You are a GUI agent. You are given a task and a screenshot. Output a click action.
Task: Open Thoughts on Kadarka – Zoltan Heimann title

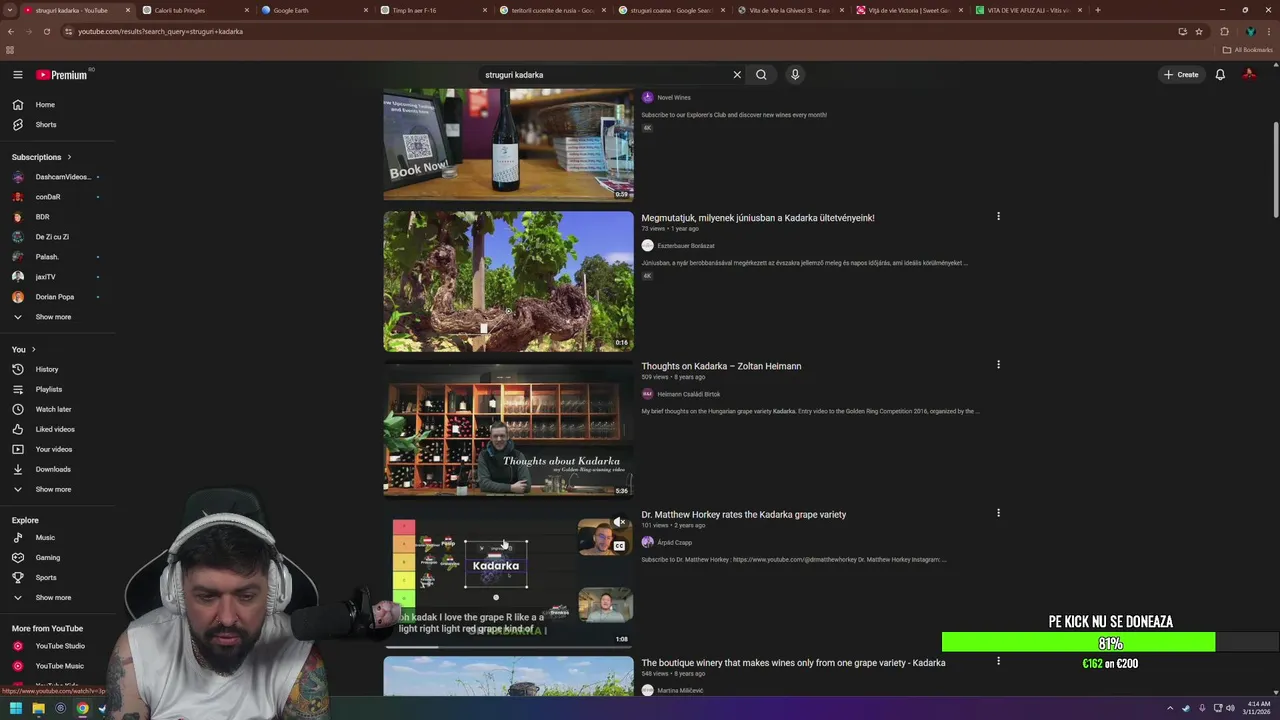coord(721,366)
